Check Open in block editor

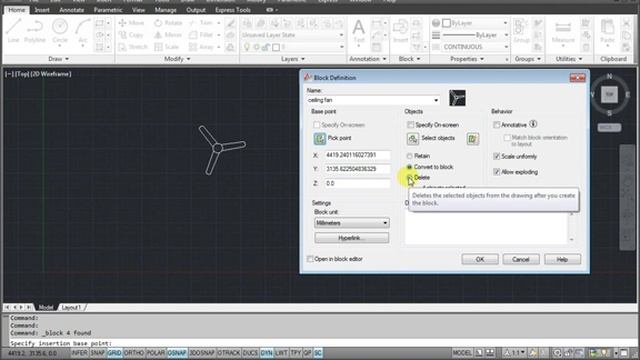310,259
